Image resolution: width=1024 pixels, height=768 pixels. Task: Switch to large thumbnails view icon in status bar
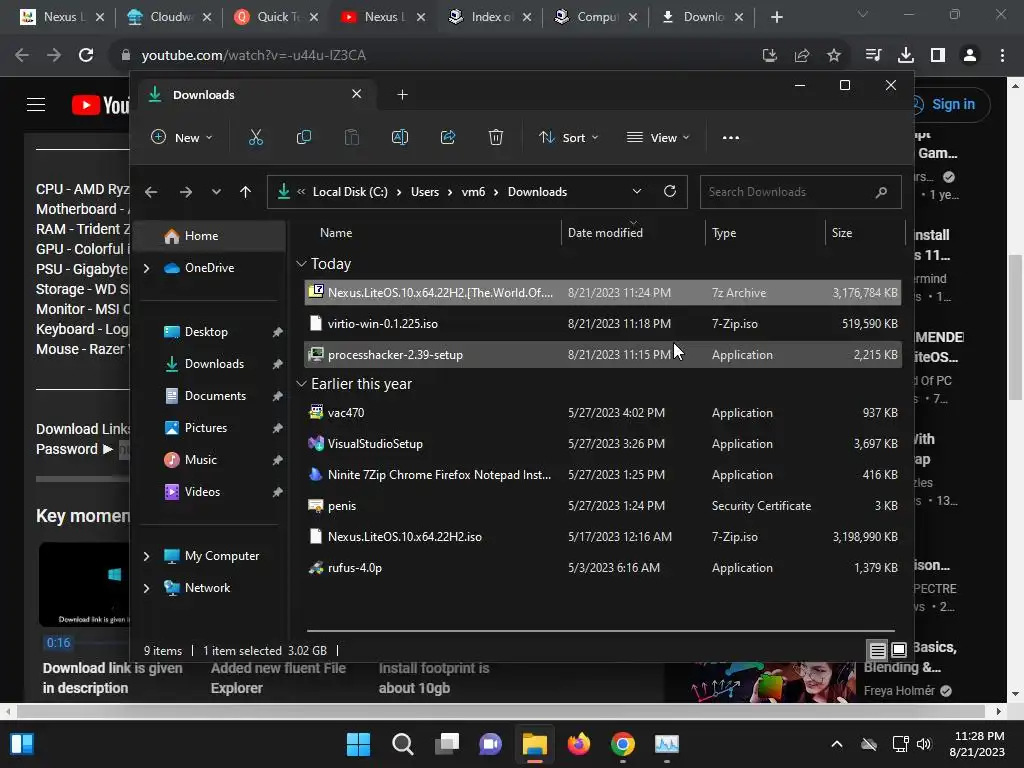(899, 650)
